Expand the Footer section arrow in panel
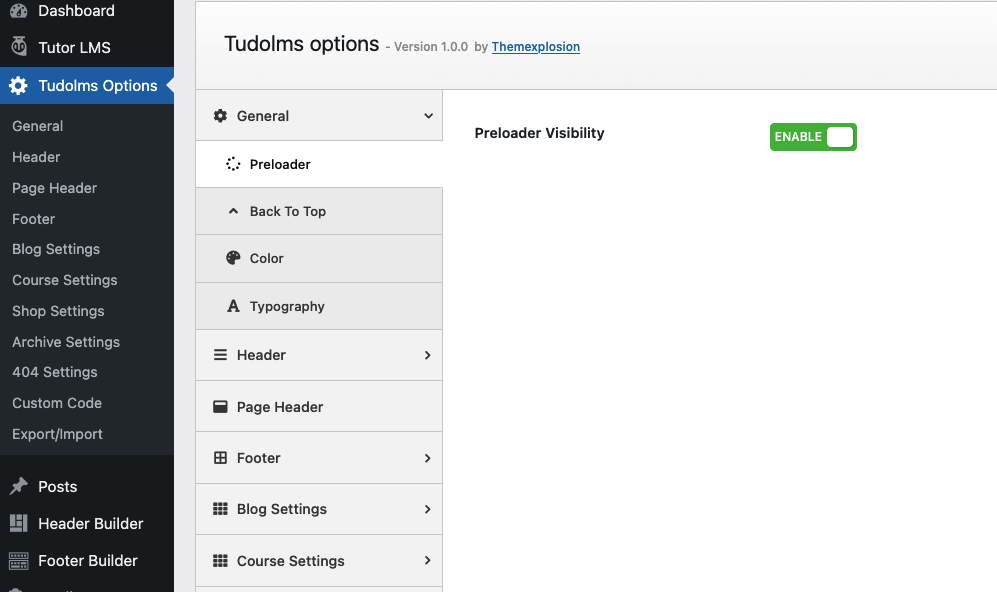 coord(428,458)
